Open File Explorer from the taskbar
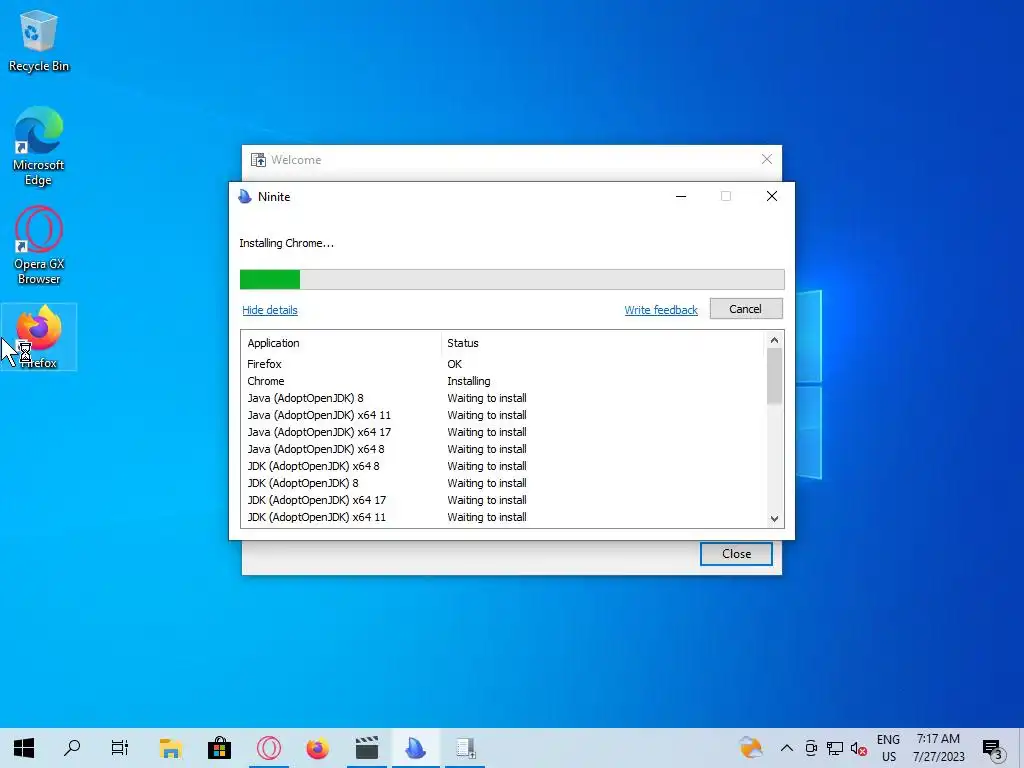Viewport: 1024px width, 768px height. tap(170, 748)
